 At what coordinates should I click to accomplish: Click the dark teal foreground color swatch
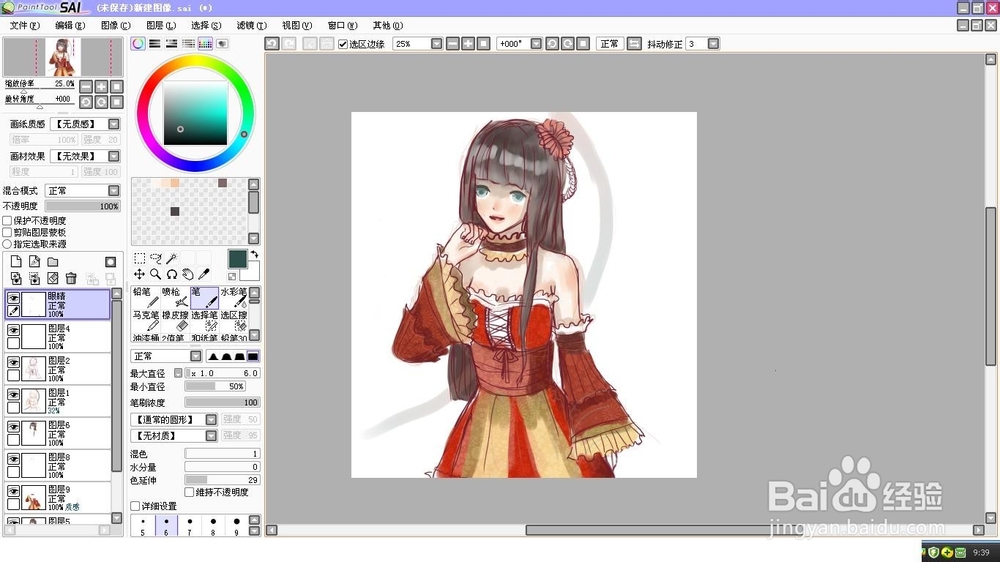pyautogui.click(x=237, y=258)
